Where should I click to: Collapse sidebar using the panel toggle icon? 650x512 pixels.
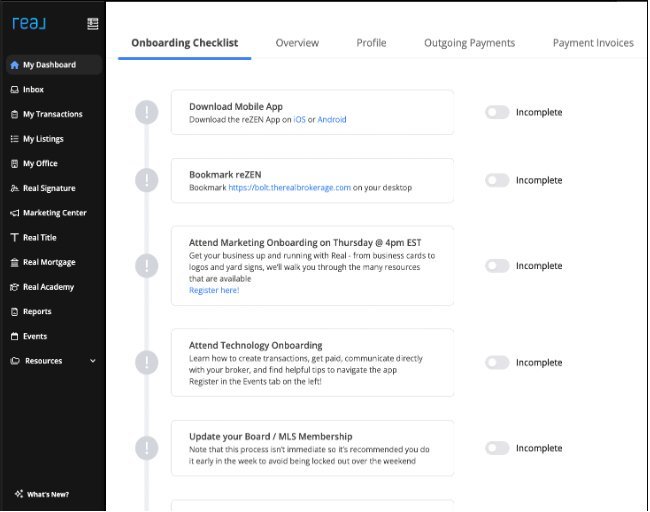pyautogui.click(x=93, y=24)
